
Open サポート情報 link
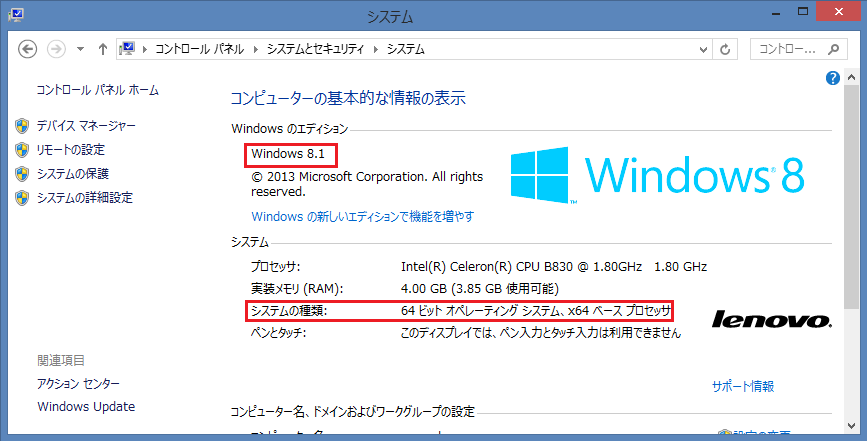pos(743,387)
